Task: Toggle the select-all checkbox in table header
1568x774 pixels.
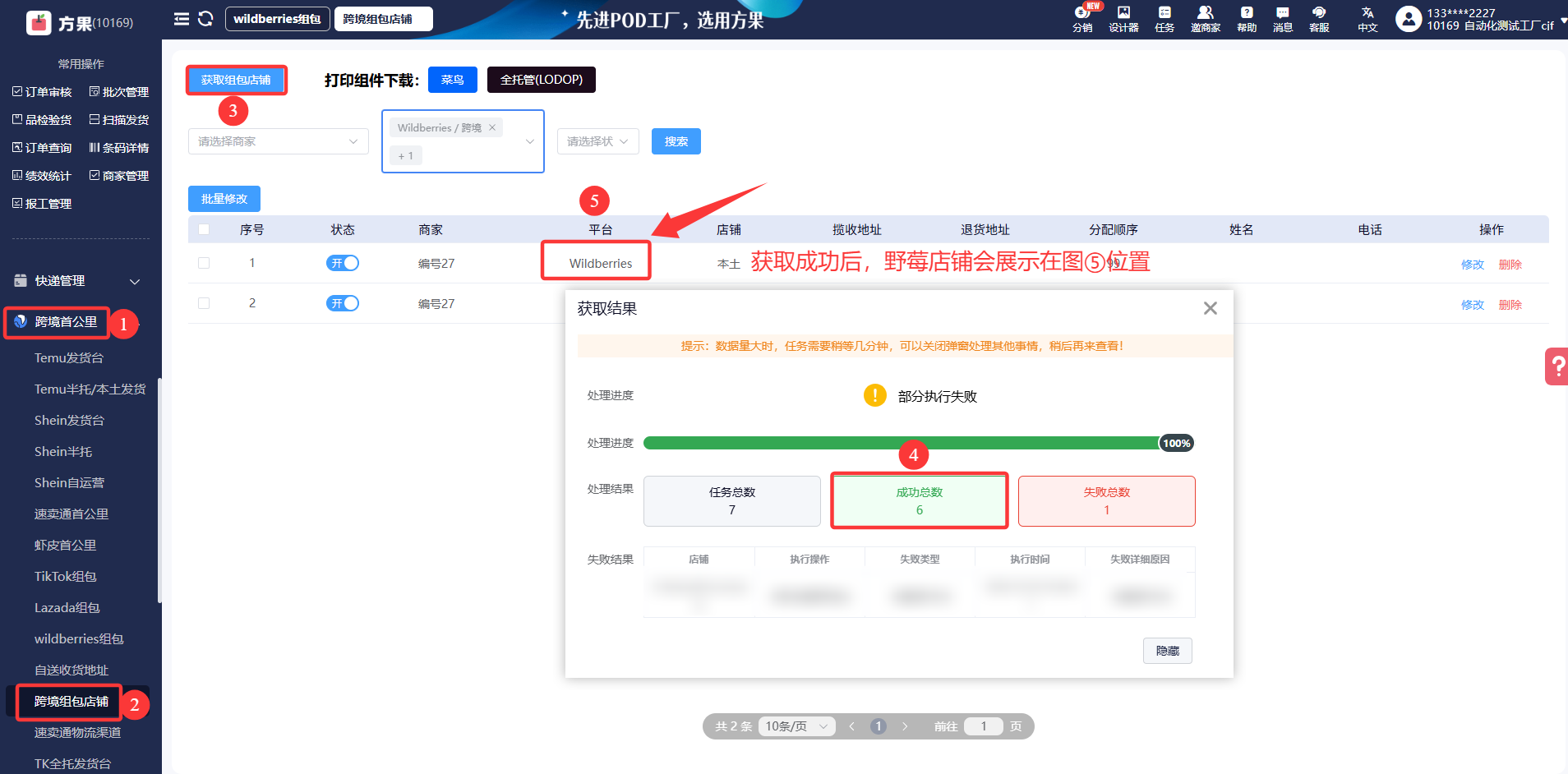Action: click(x=204, y=229)
